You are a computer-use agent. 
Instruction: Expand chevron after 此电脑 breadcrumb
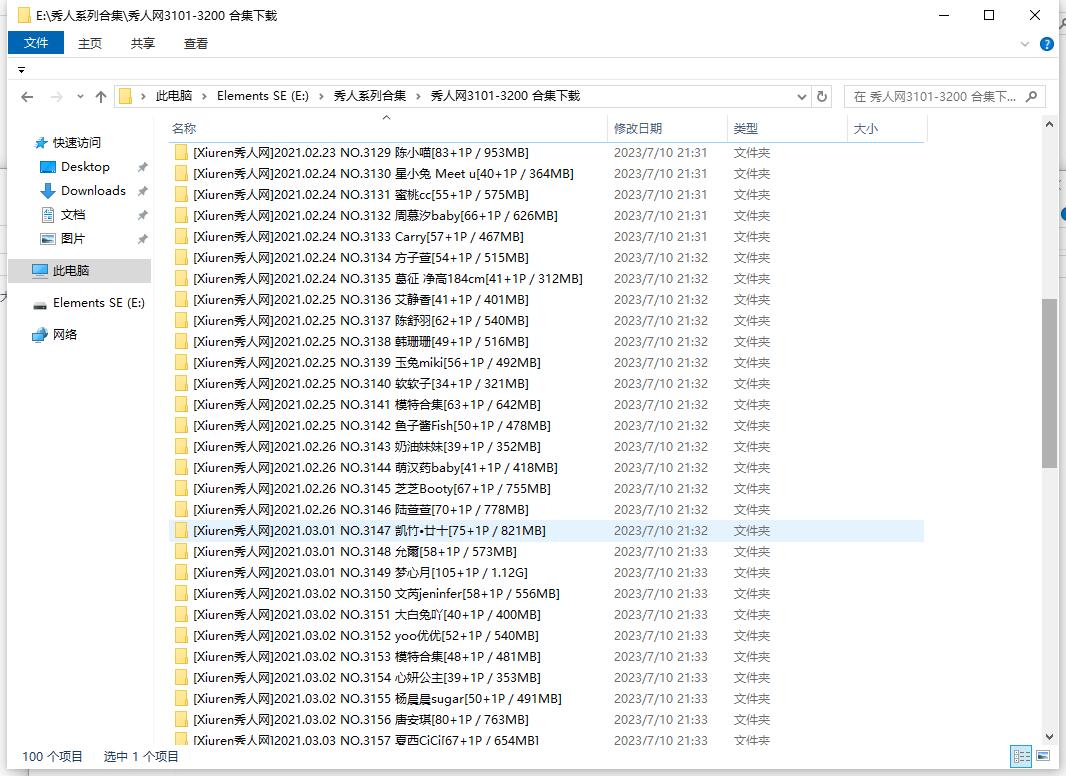tap(205, 97)
